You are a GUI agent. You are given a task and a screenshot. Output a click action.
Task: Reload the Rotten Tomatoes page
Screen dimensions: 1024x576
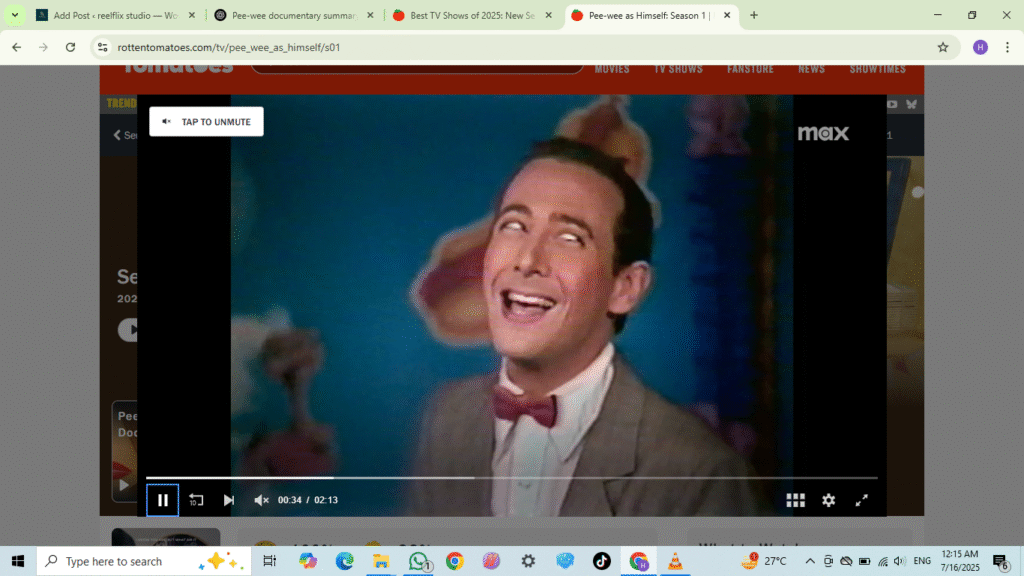click(x=71, y=47)
